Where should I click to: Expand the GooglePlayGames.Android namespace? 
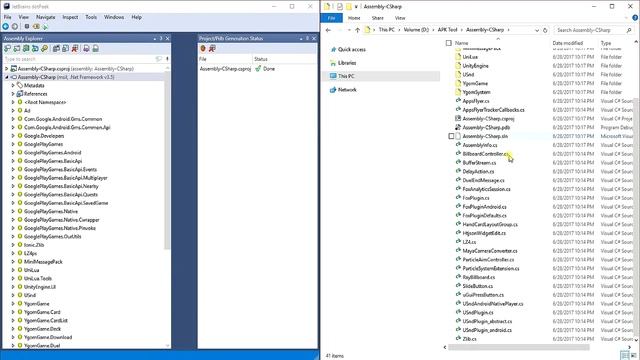[13, 153]
